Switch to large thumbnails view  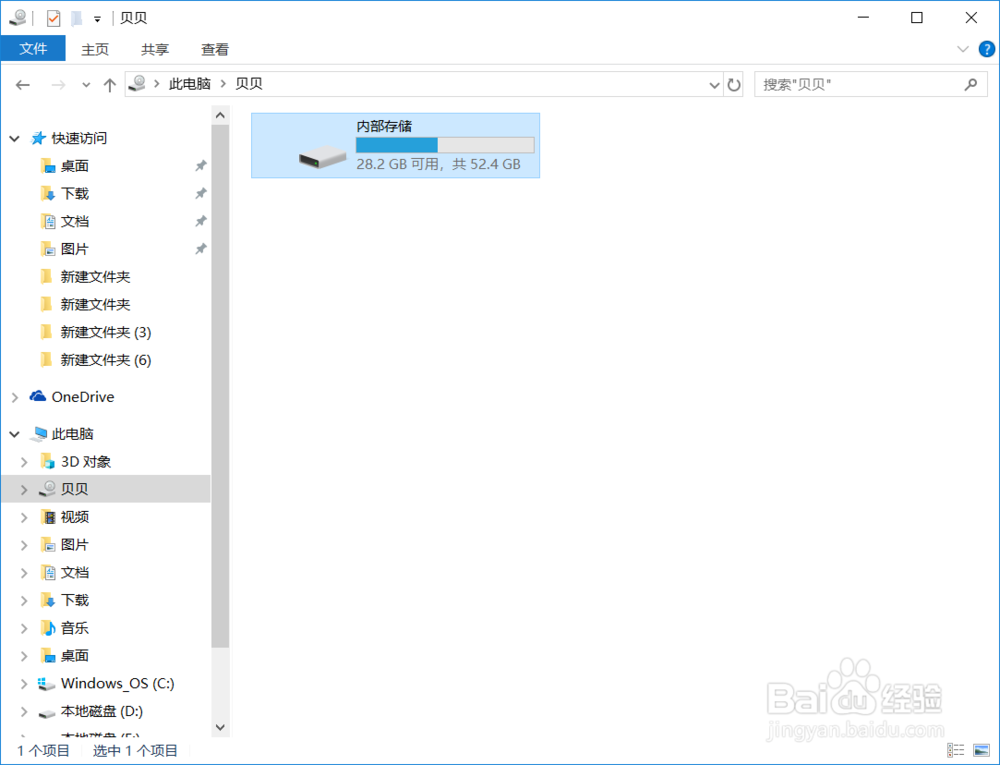(x=981, y=749)
